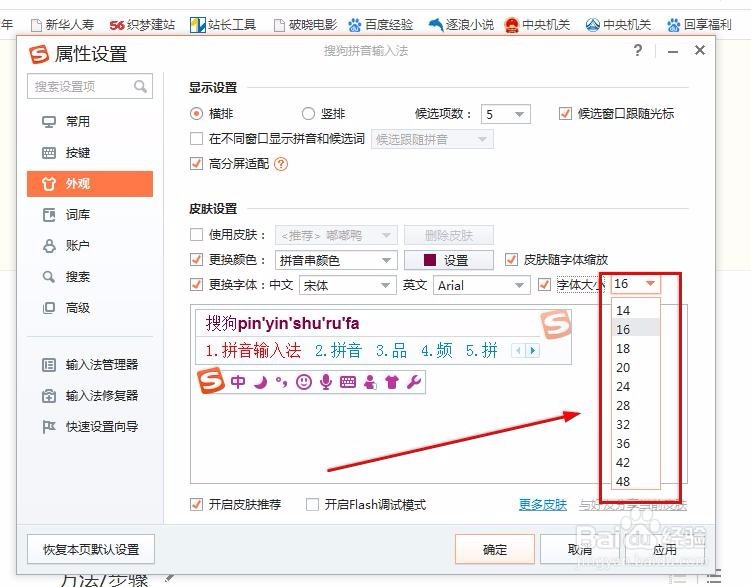The image size is (751, 587).
Task: Open the 候选项数 dropdown
Action: [505, 114]
